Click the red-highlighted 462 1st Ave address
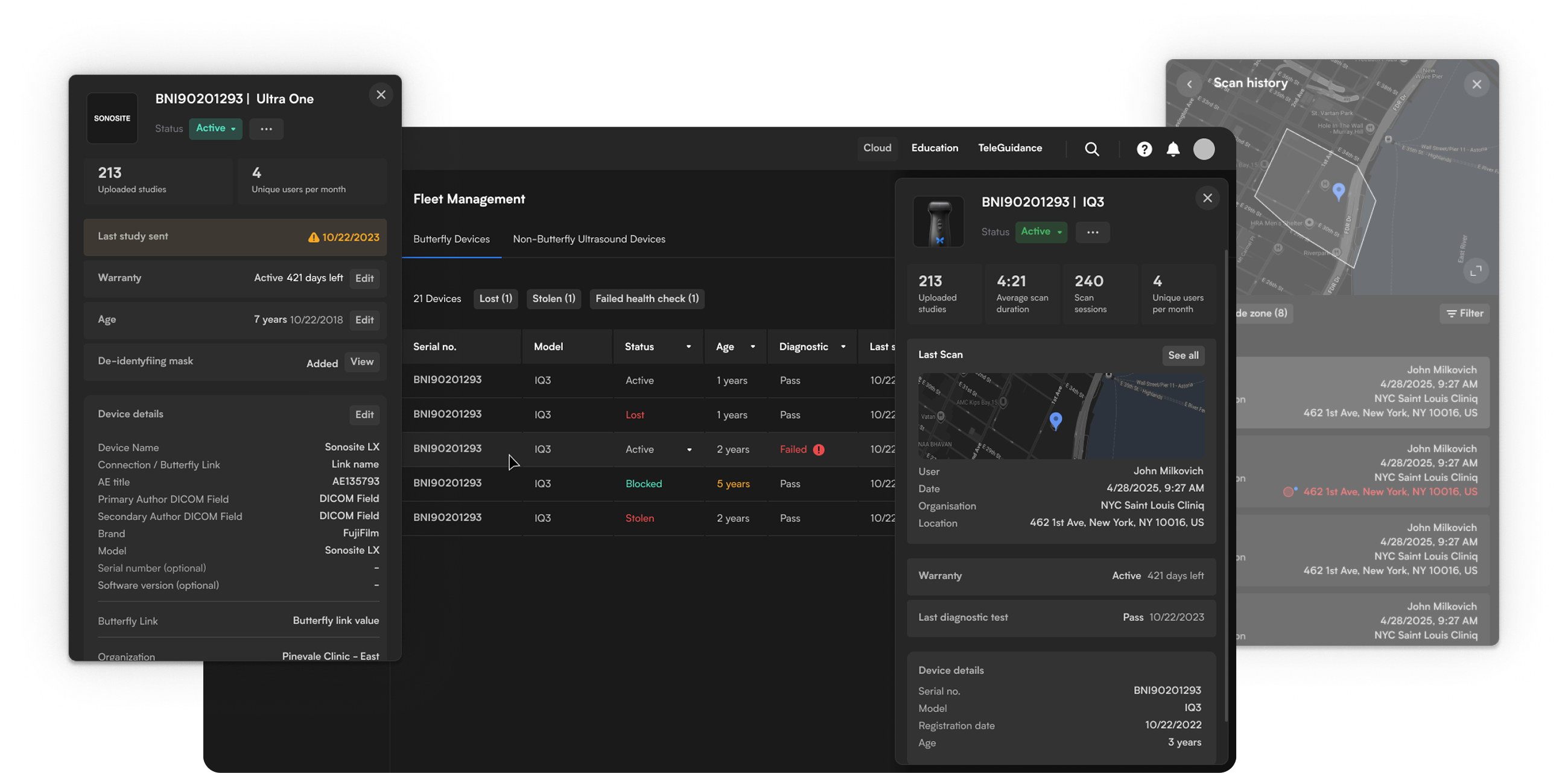The height and width of the screenshot is (773, 1568). click(1389, 492)
